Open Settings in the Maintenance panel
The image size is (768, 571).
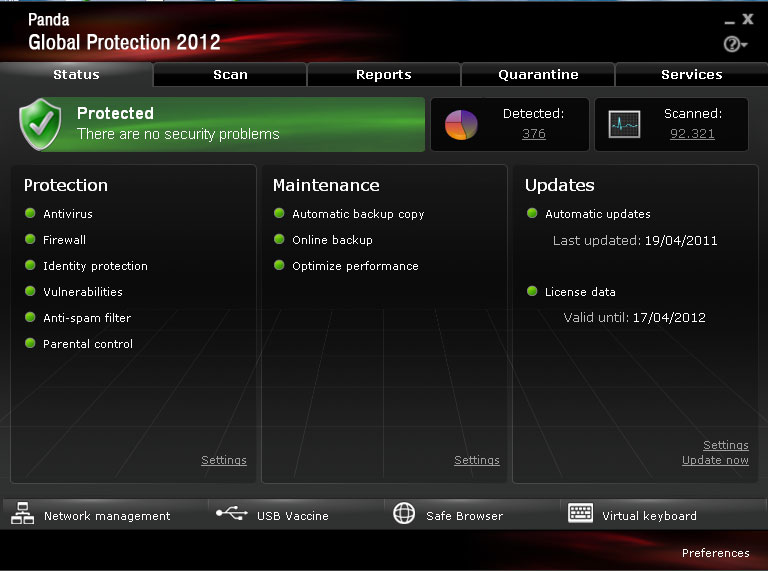pos(476,460)
